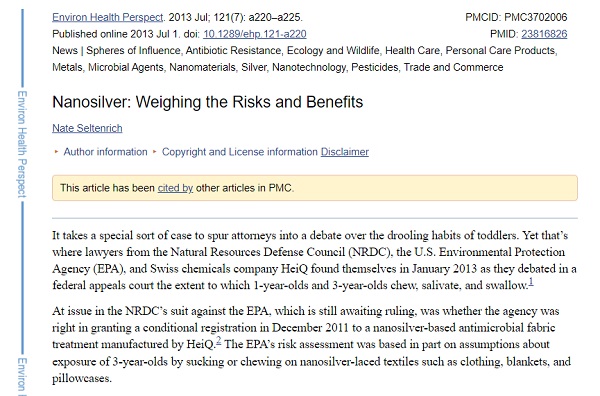Click the article title 'Nanosilver: Weighing the Risks and Benefits'
The width and height of the screenshot is (600, 396).
[x=207, y=102]
